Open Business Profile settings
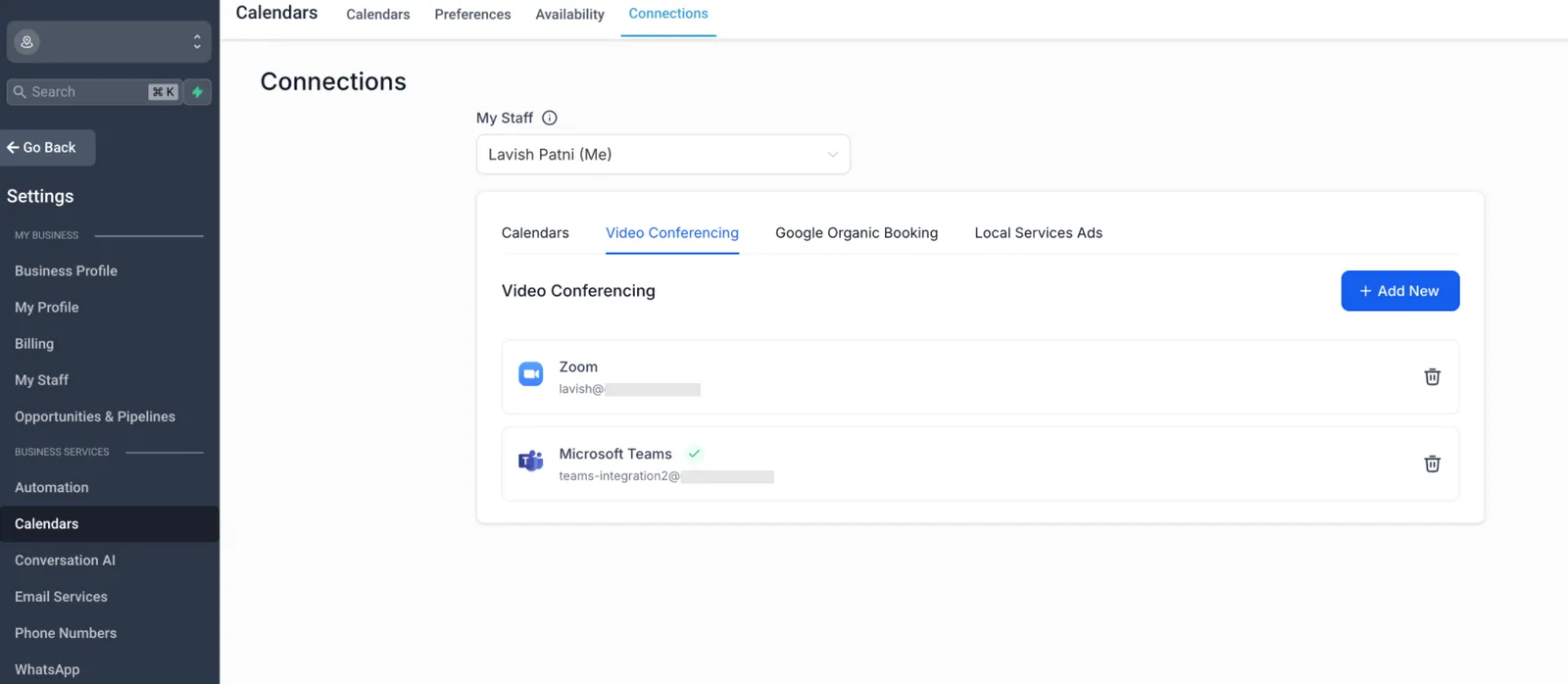The width and height of the screenshot is (1568, 684). click(66, 270)
